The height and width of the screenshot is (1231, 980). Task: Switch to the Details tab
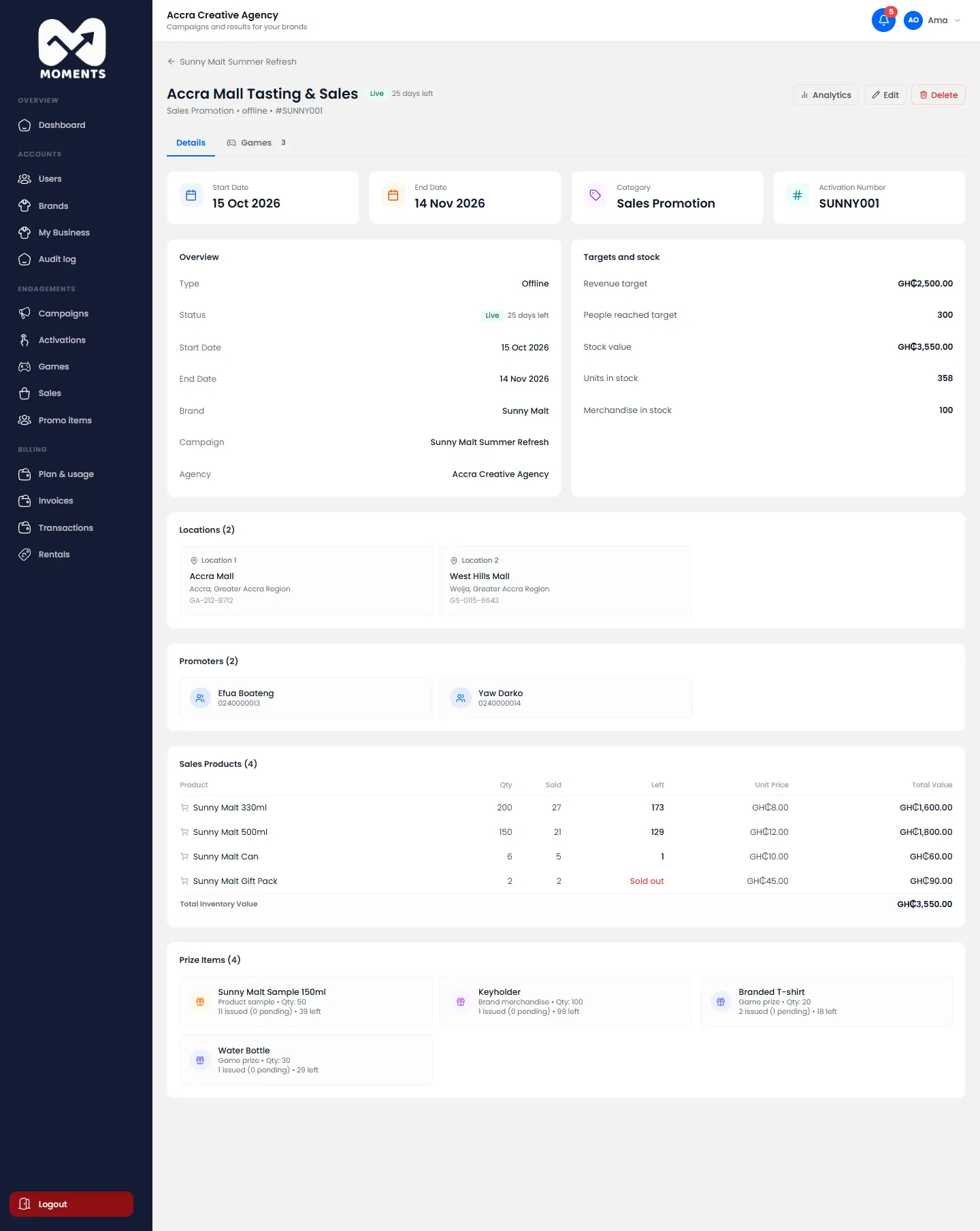[x=191, y=143]
